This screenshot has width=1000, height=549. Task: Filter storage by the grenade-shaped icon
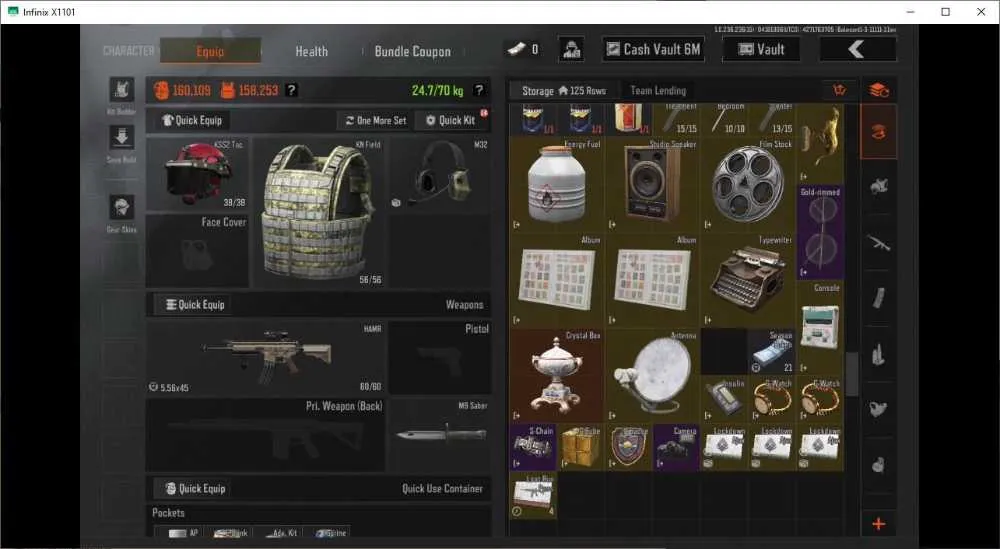[879, 464]
